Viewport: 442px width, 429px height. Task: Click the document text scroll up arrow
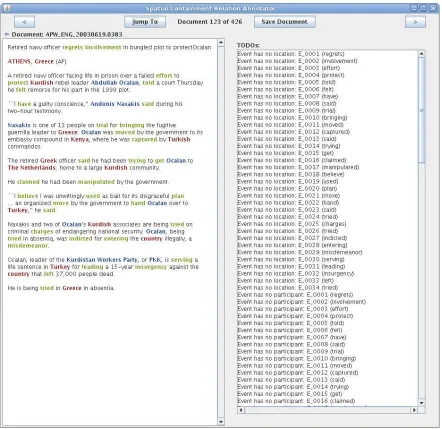pos(221,43)
